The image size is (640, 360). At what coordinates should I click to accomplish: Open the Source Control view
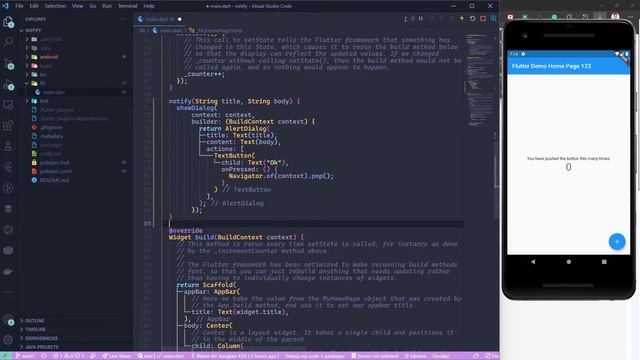pos(8,64)
